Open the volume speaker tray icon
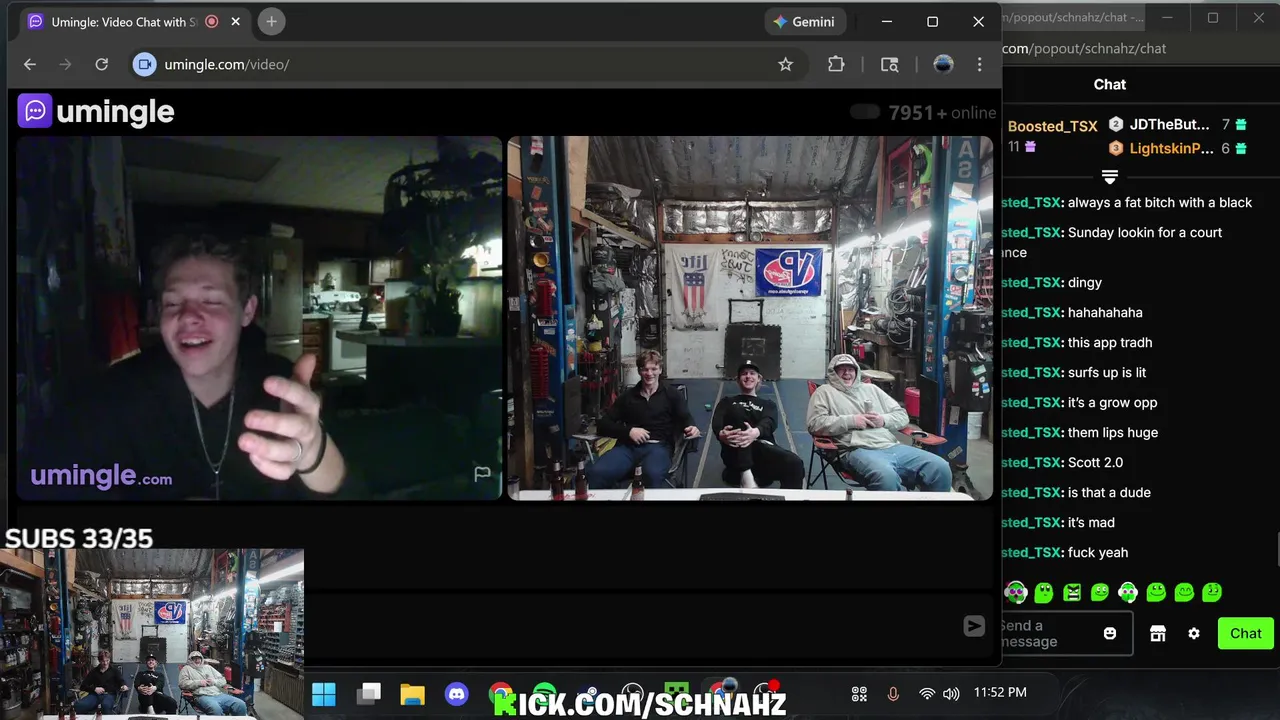 pos(951,693)
